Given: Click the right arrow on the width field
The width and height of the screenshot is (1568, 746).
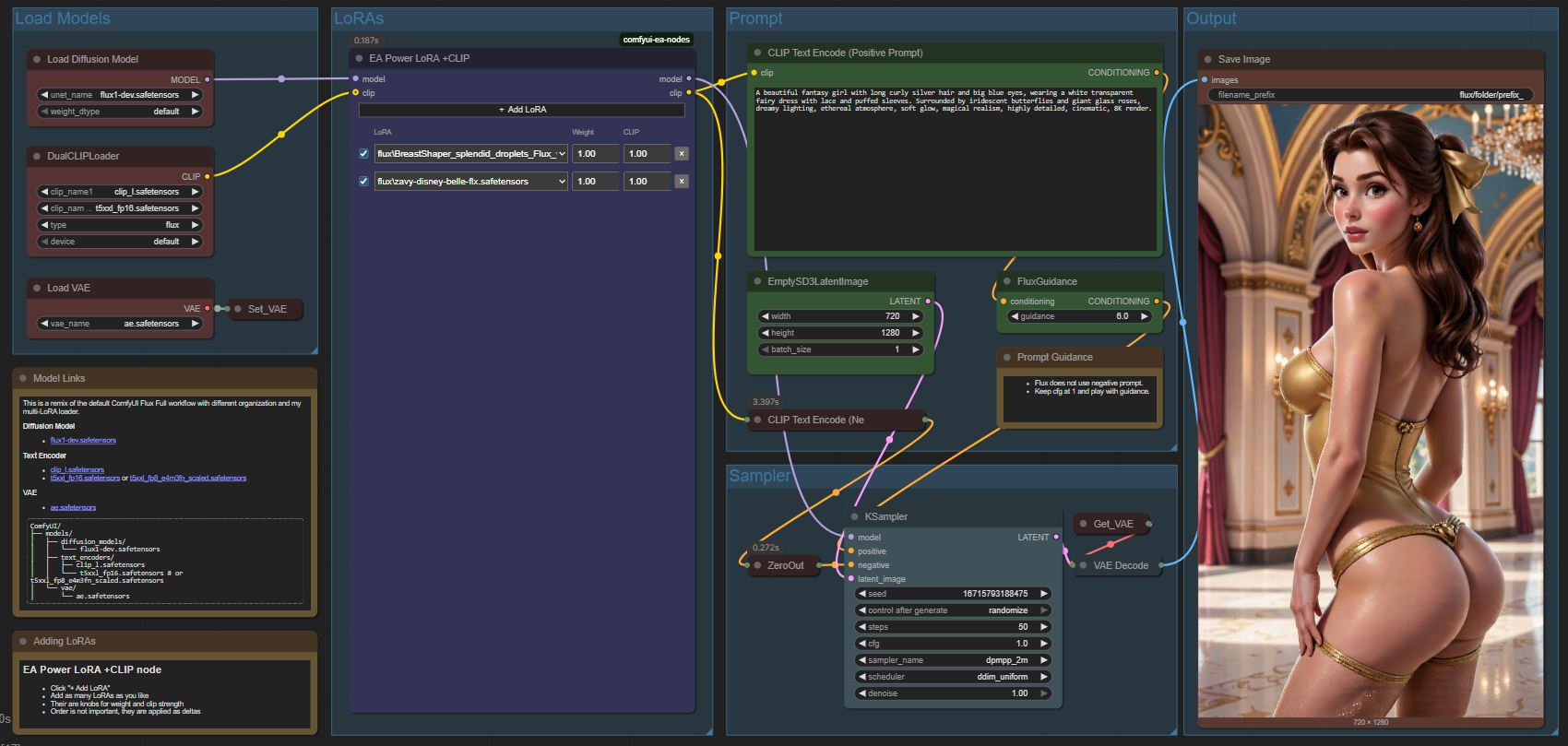Looking at the screenshot, I should pyautogui.click(x=916, y=316).
